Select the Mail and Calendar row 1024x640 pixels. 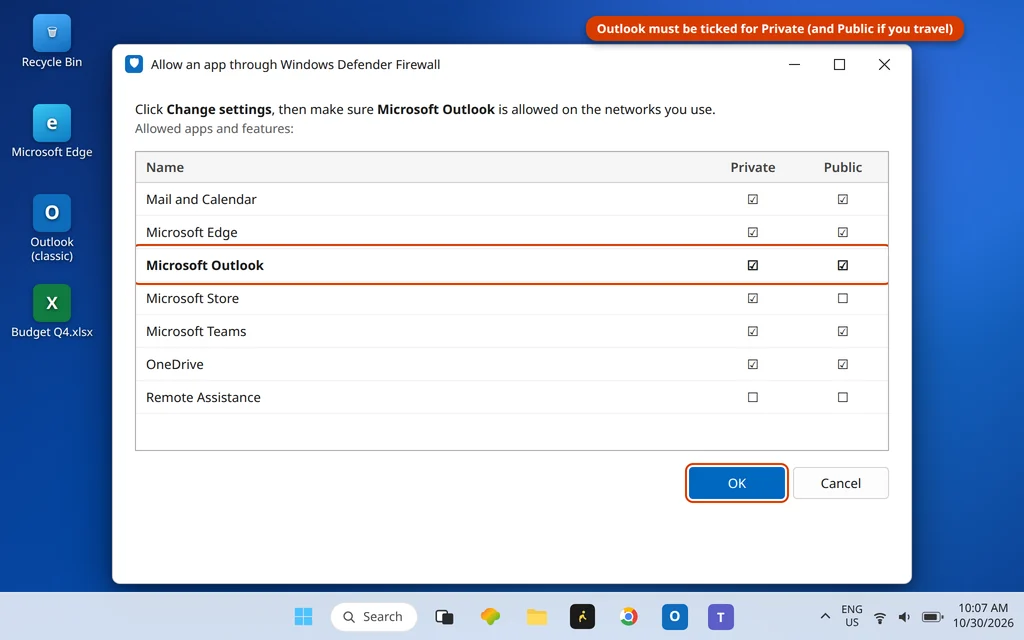point(511,199)
